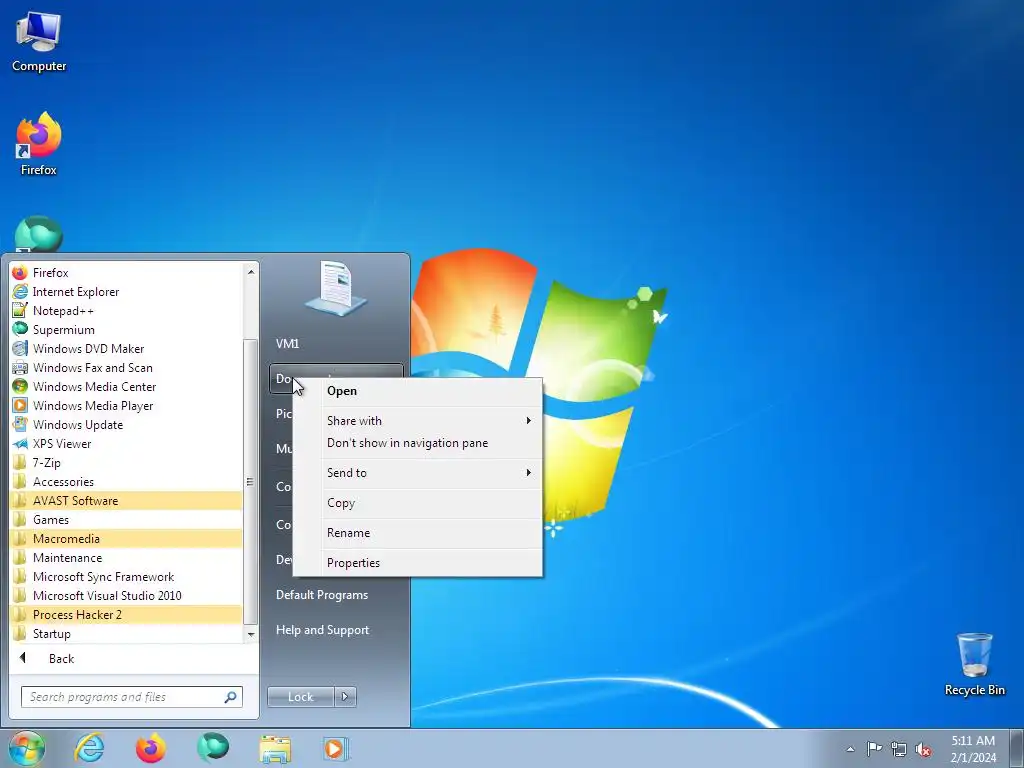Open Default Programs
The width and height of the screenshot is (1024, 768).
pos(336,595)
